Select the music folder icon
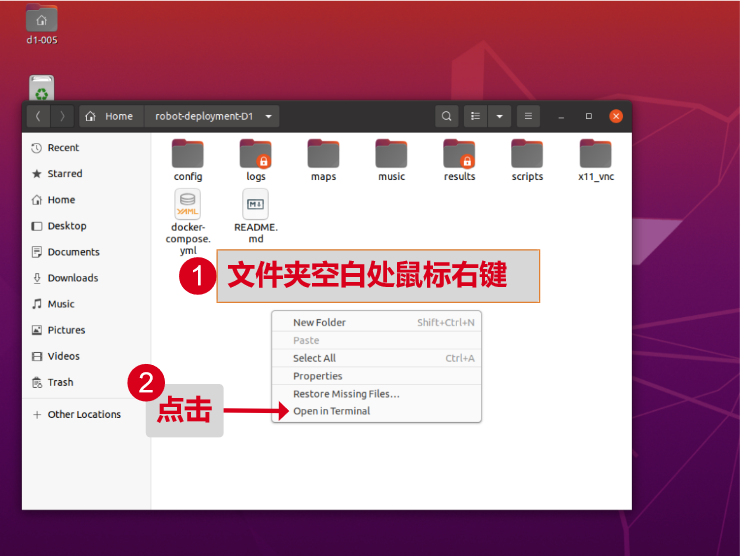 [391, 153]
